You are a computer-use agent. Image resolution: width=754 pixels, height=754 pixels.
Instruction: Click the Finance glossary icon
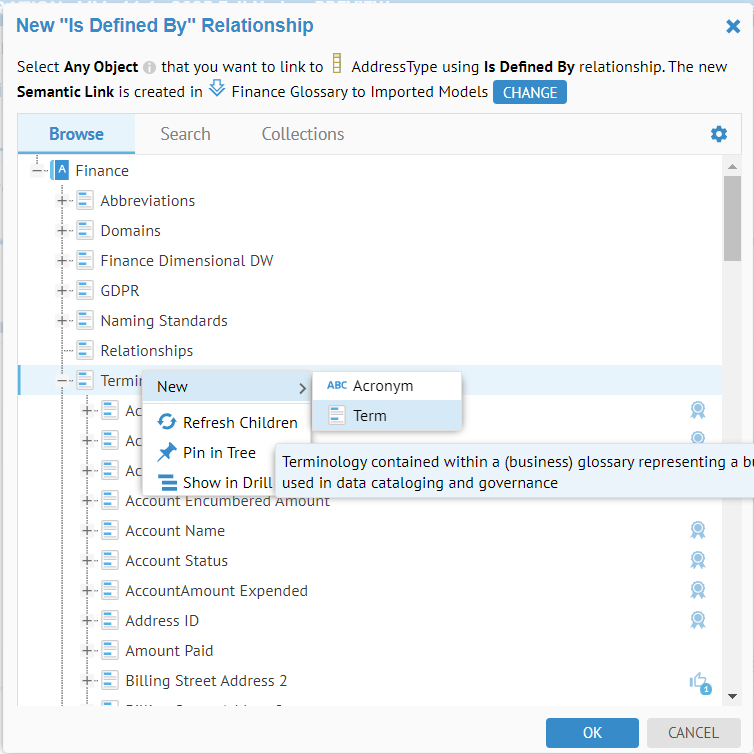(60, 171)
